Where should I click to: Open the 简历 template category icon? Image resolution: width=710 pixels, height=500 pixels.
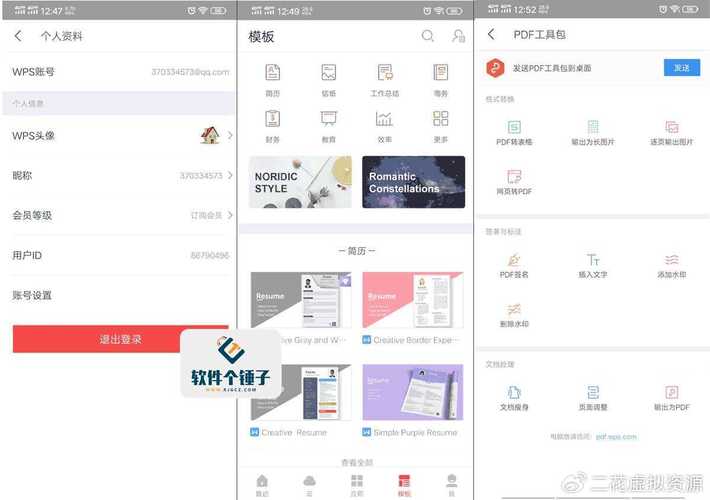(273, 72)
